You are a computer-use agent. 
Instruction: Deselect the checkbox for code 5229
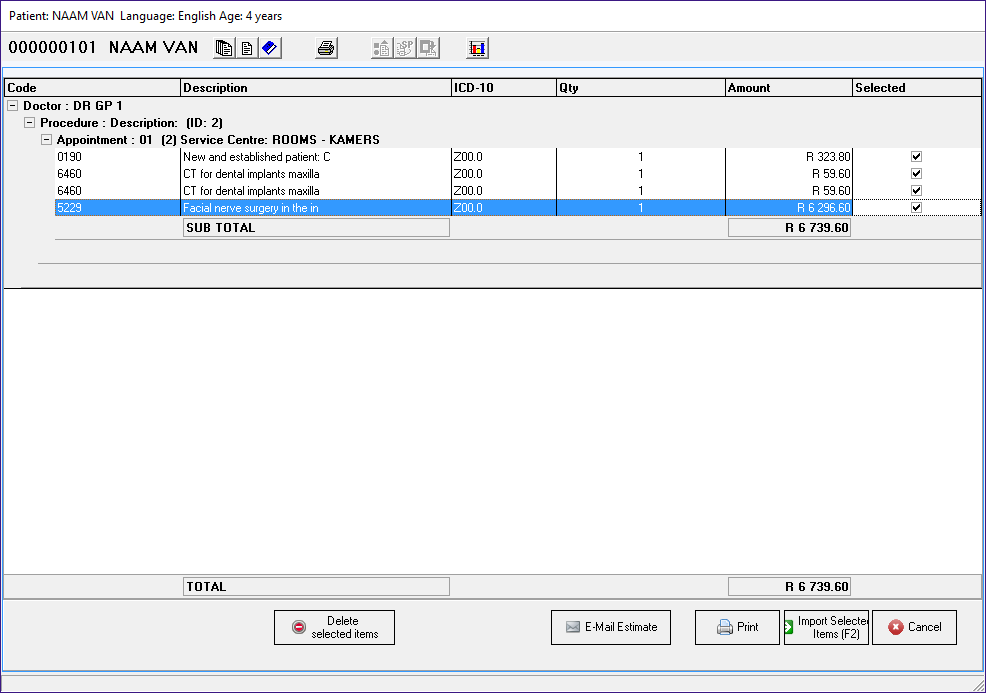click(916, 208)
